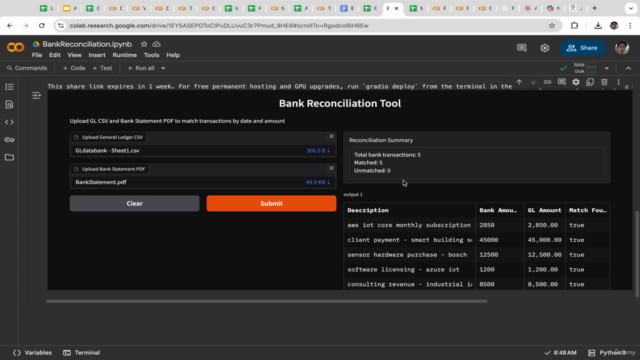The width and height of the screenshot is (640, 360).
Task: Delete the cell with trash icon
Action: (604, 82)
